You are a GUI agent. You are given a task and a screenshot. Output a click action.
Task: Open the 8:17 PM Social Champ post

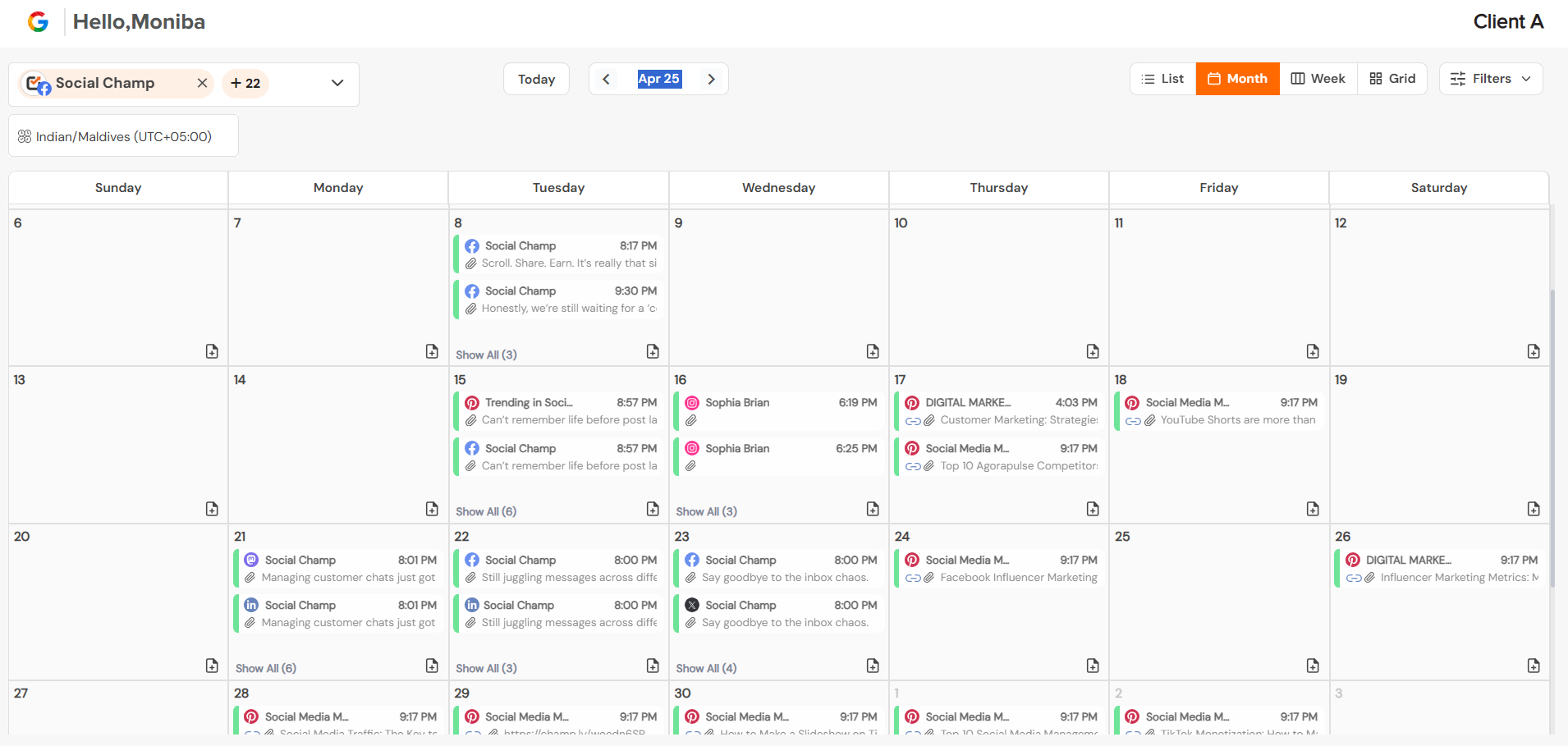(x=558, y=254)
